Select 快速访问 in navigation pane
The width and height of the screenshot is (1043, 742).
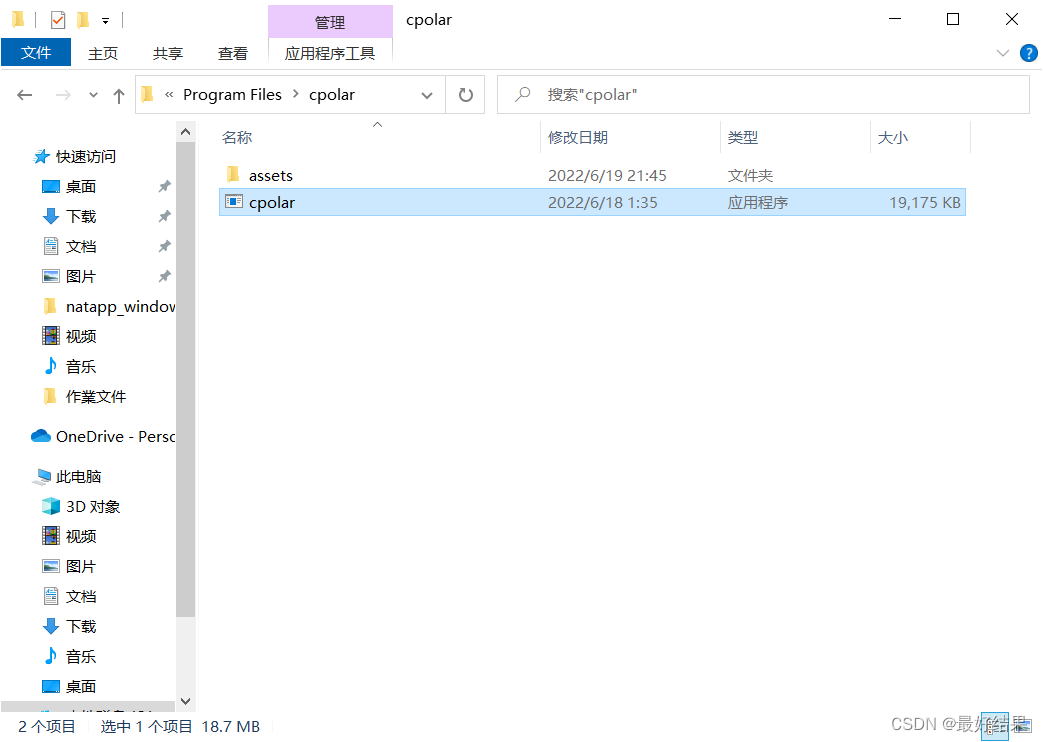click(x=86, y=157)
